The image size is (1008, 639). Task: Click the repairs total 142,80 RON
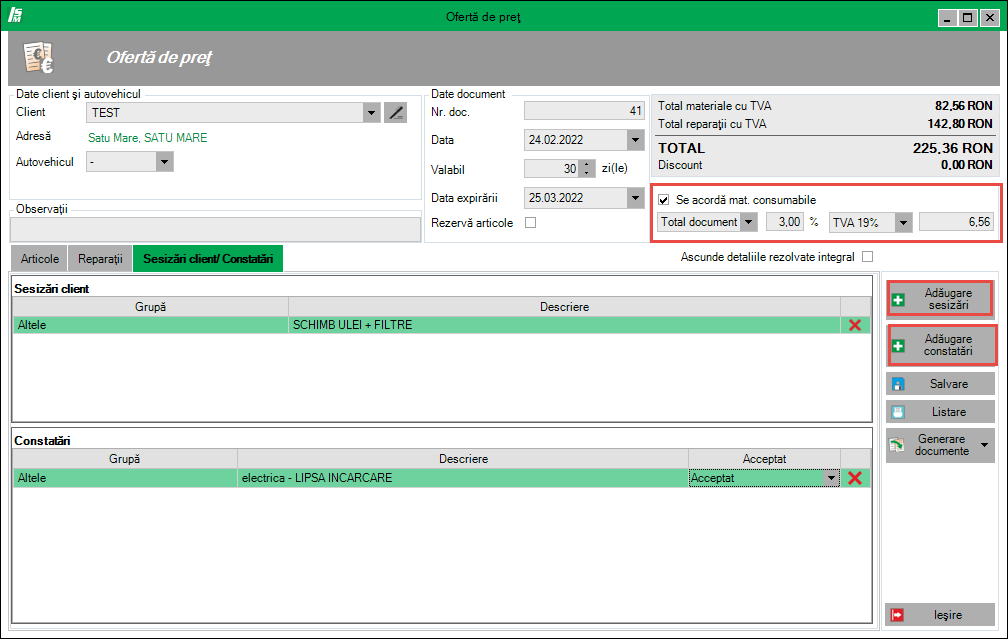(960, 124)
